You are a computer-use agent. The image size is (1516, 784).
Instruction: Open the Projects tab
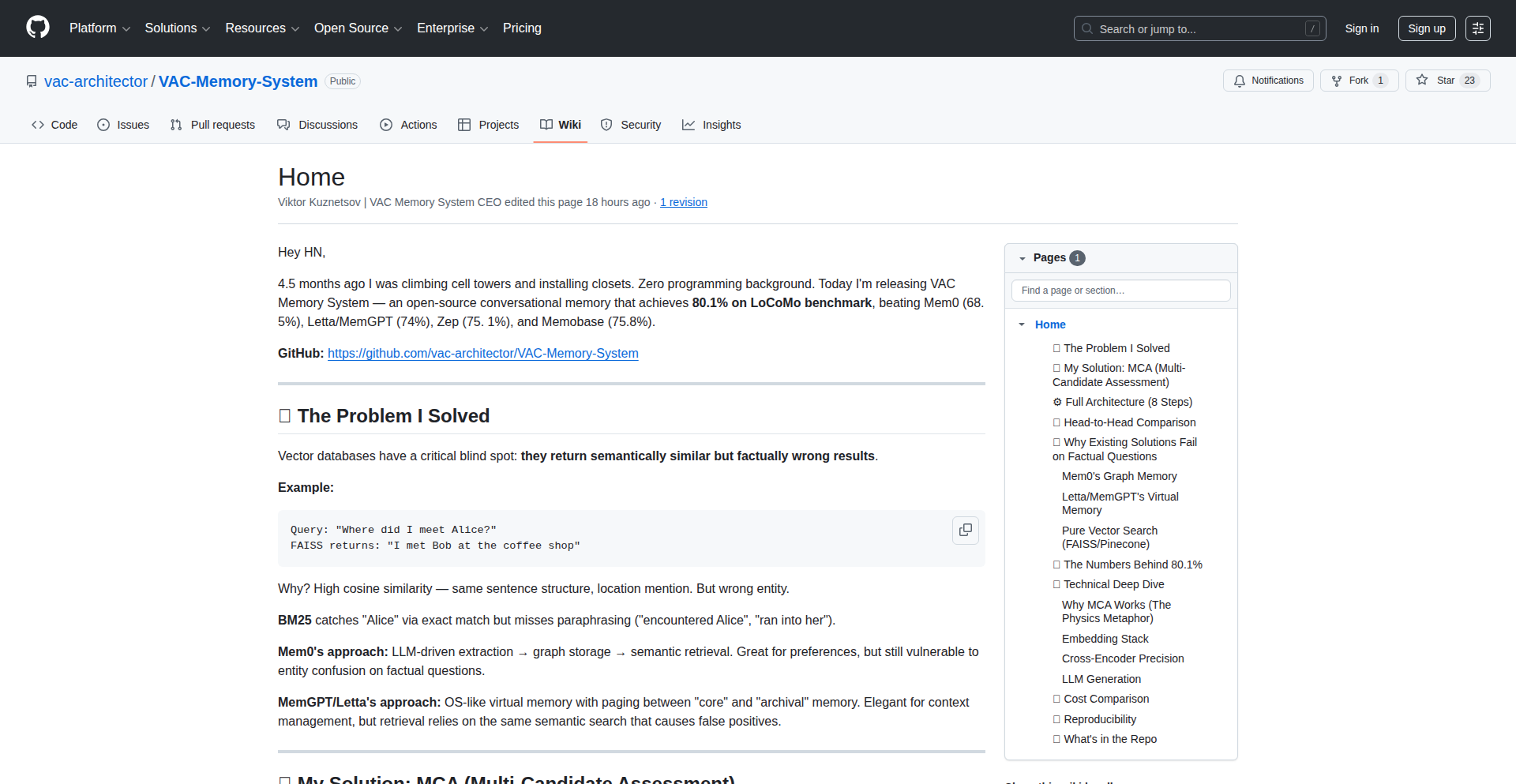489,125
